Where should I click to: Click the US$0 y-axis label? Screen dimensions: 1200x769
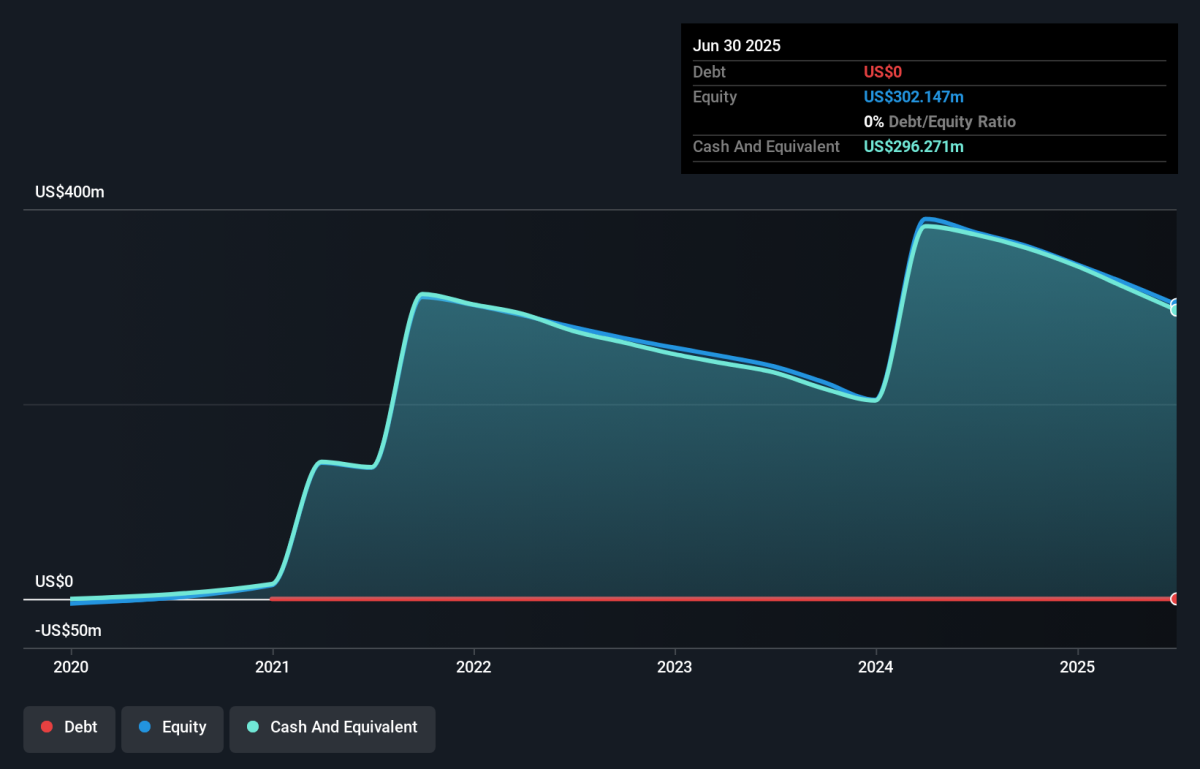[x=54, y=582]
